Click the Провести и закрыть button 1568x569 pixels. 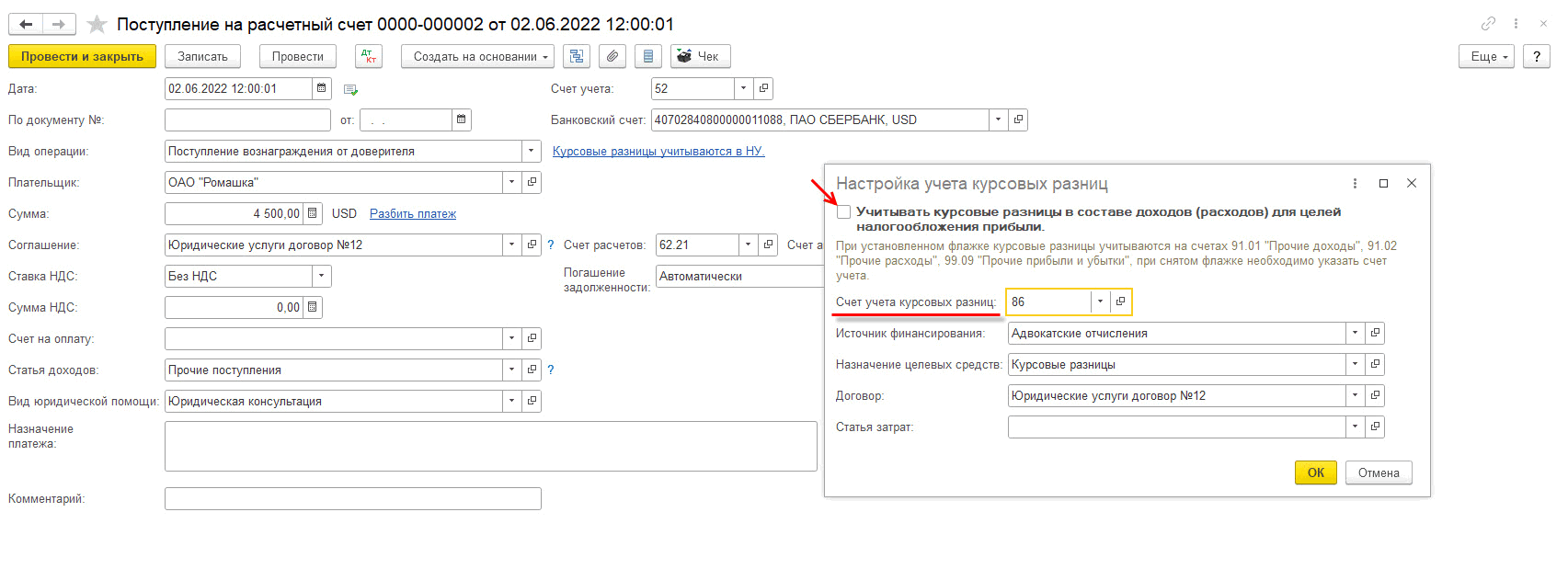(x=82, y=57)
